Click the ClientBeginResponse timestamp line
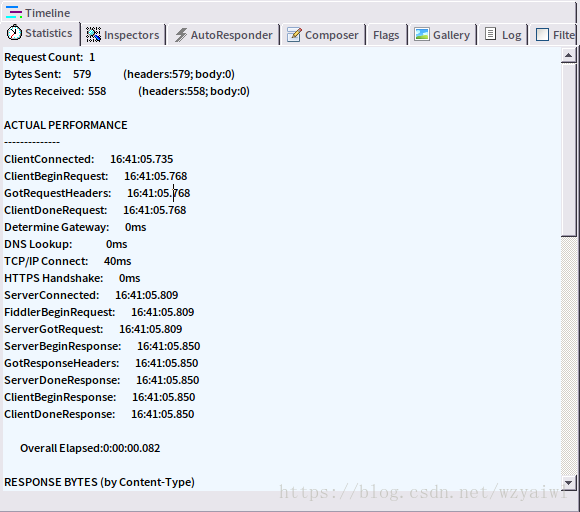Viewport: 580px width, 512px height. 100,398
